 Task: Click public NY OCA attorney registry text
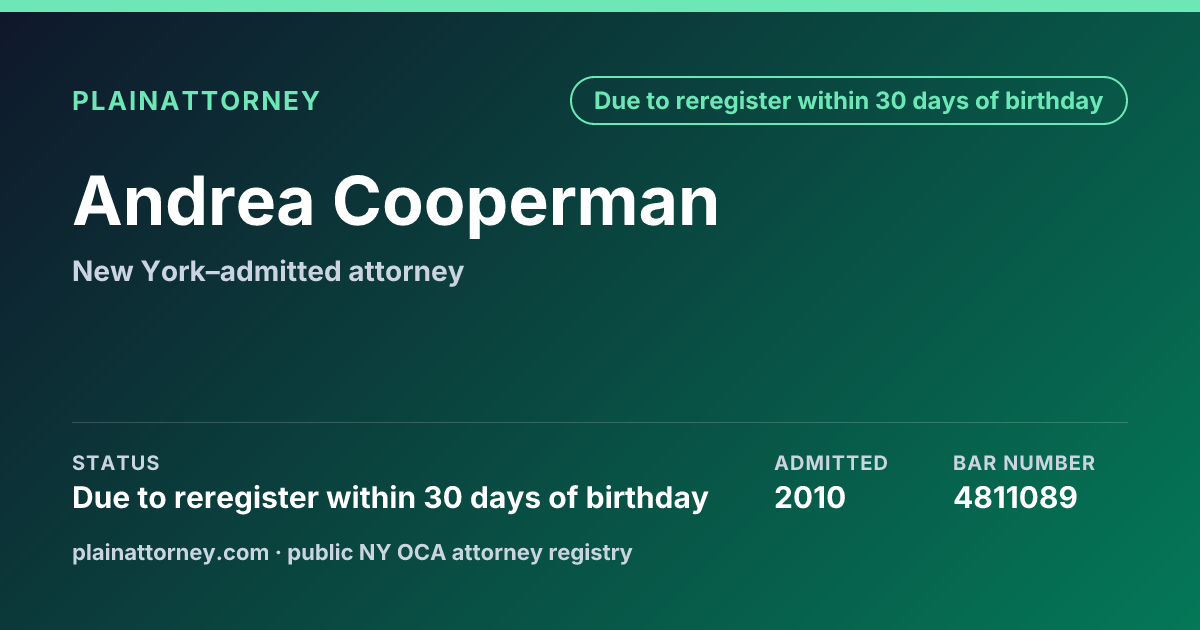tap(460, 552)
